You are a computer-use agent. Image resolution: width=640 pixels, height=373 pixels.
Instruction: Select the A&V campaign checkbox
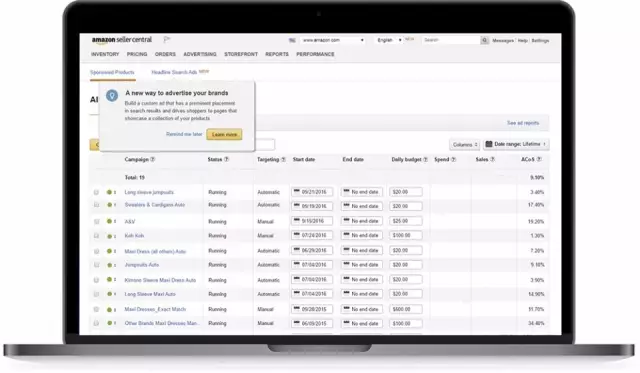96,222
